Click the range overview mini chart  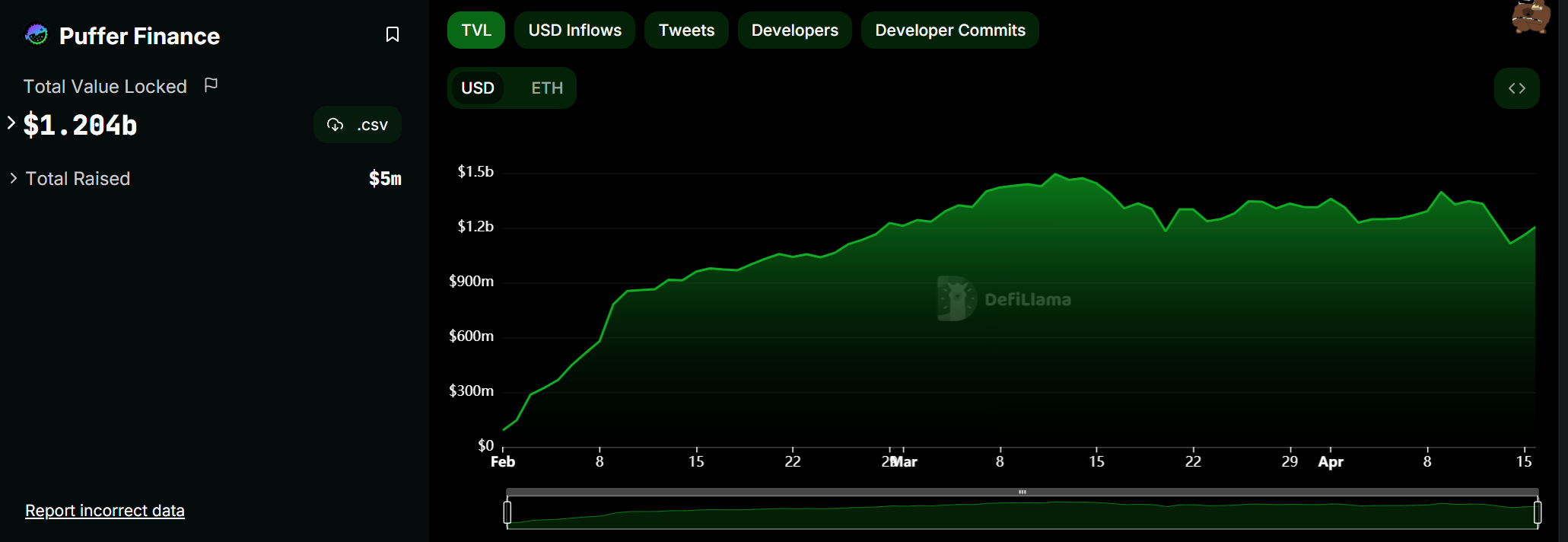(x=1023, y=514)
